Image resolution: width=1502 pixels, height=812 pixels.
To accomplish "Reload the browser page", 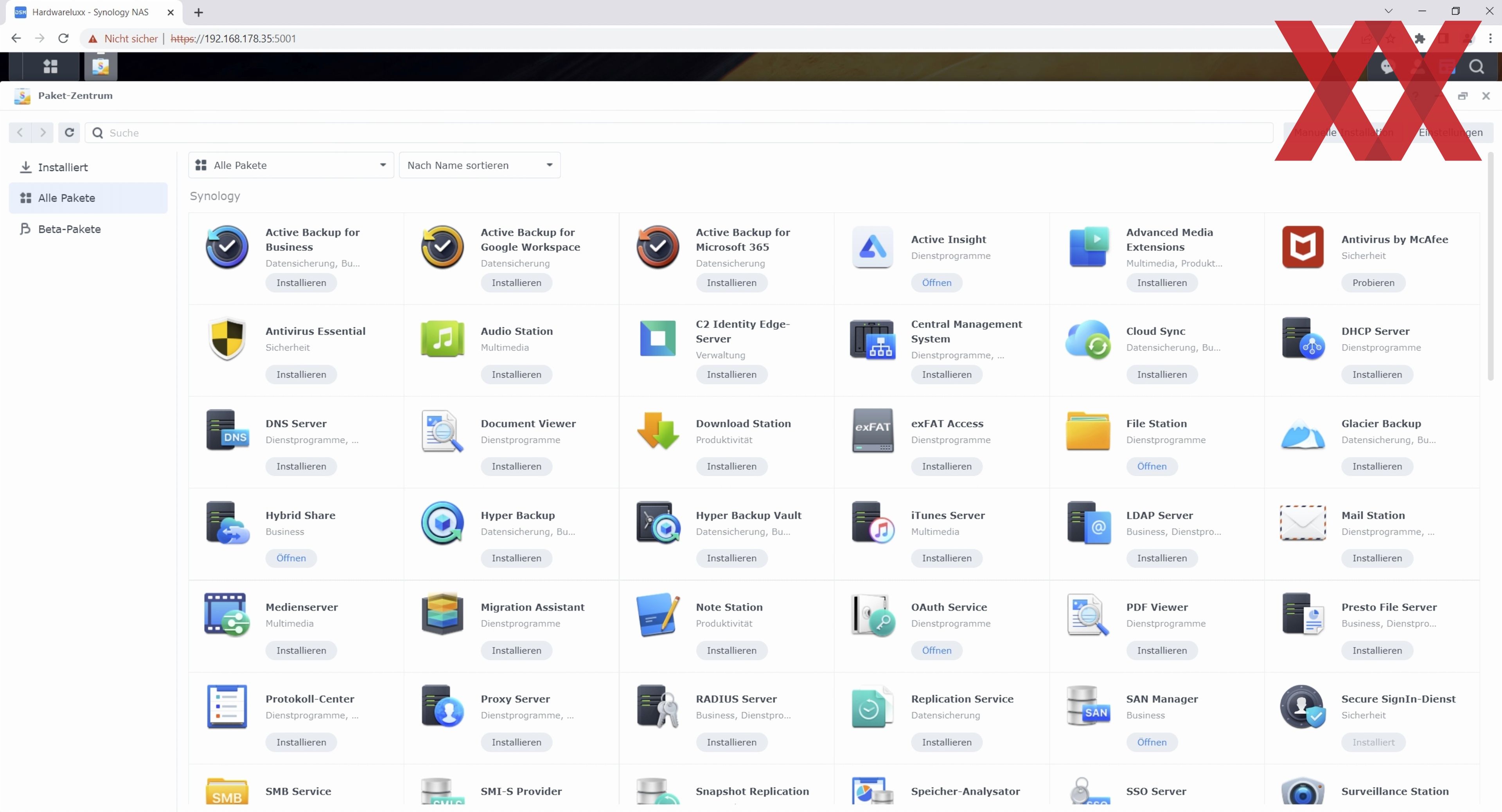I will [x=63, y=38].
